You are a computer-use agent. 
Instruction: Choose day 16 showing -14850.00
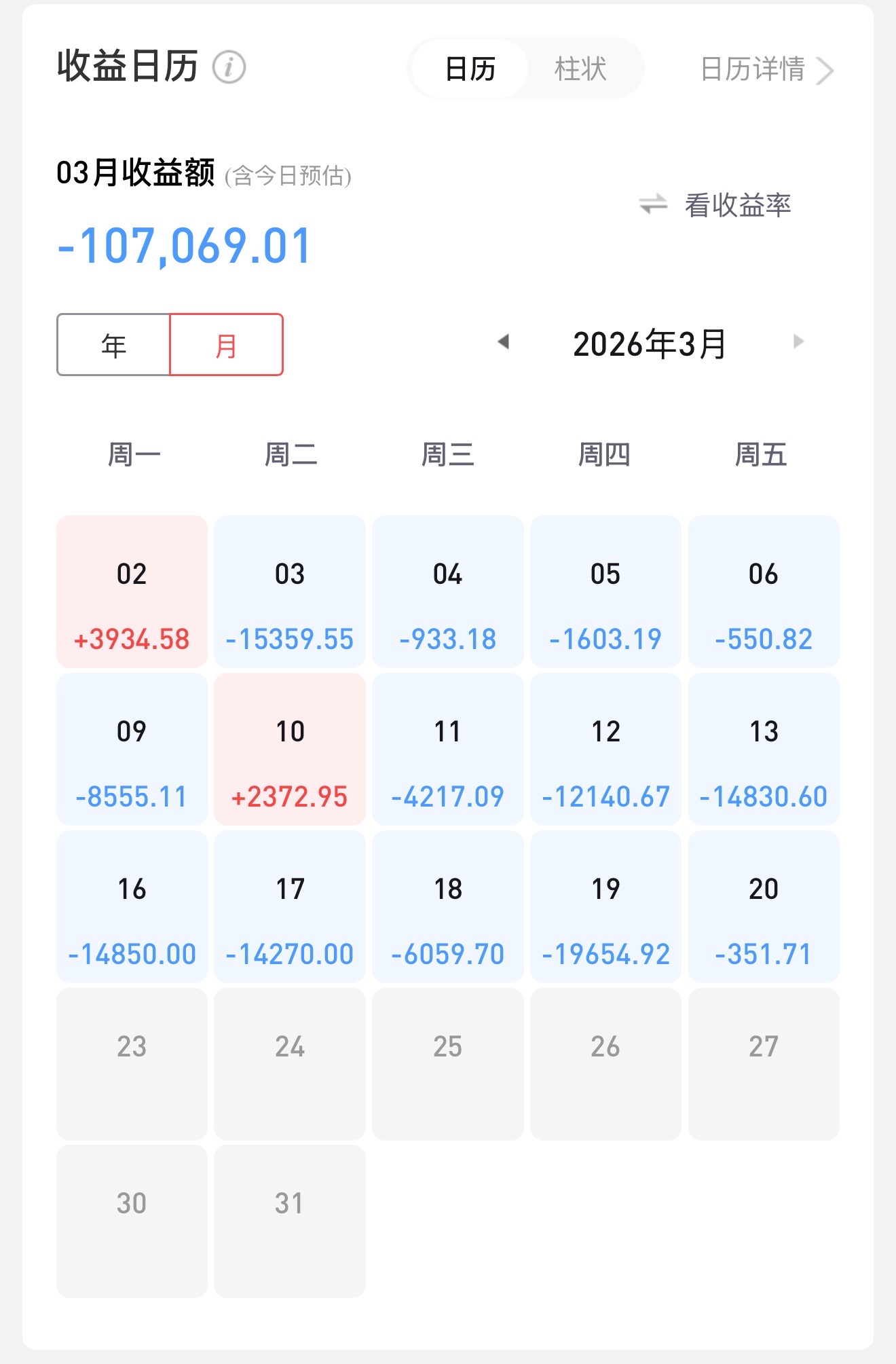pos(132,906)
